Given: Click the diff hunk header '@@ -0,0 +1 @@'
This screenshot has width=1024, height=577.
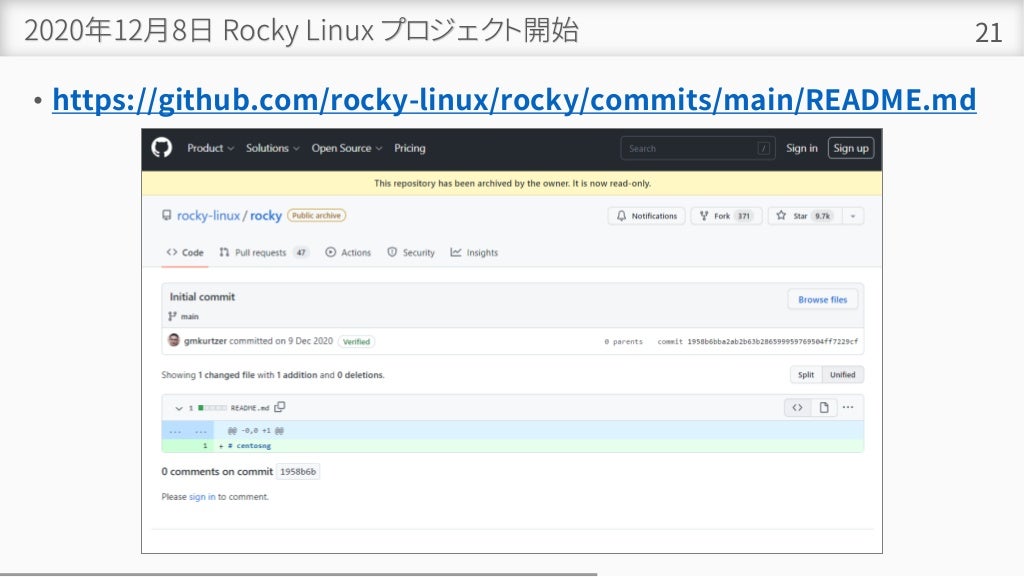Looking at the screenshot, I should (x=255, y=431).
